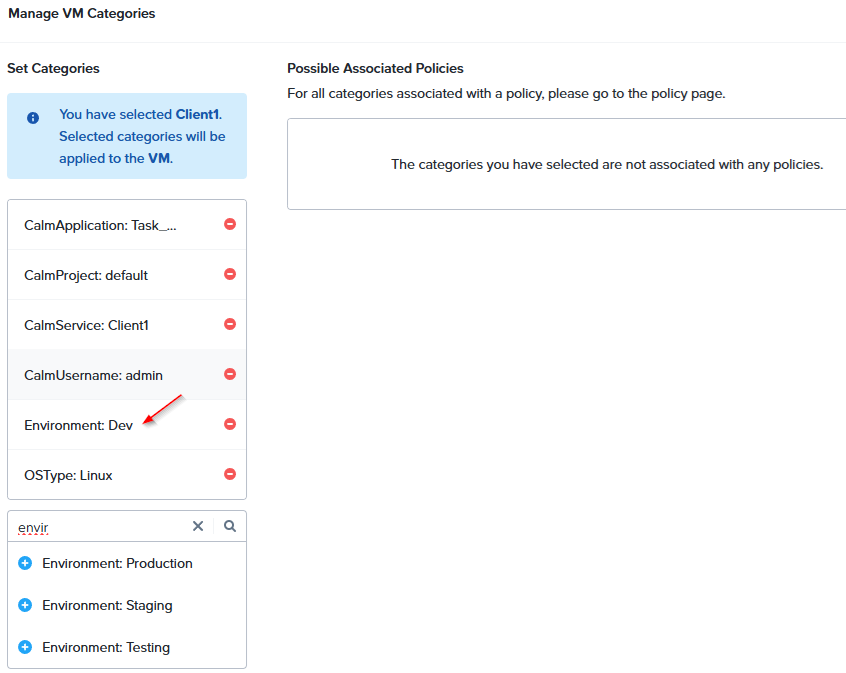Add Environment: Testing with plus icon
Image resolution: width=846 pixels, height=673 pixels.
[x=25, y=647]
